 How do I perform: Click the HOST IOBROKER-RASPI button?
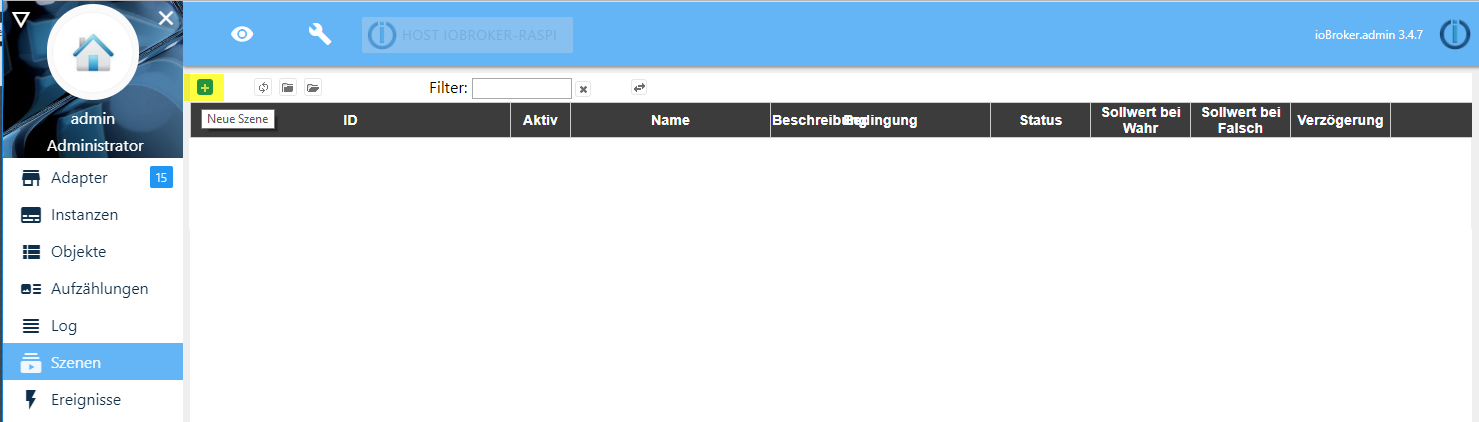click(x=467, y=35)
